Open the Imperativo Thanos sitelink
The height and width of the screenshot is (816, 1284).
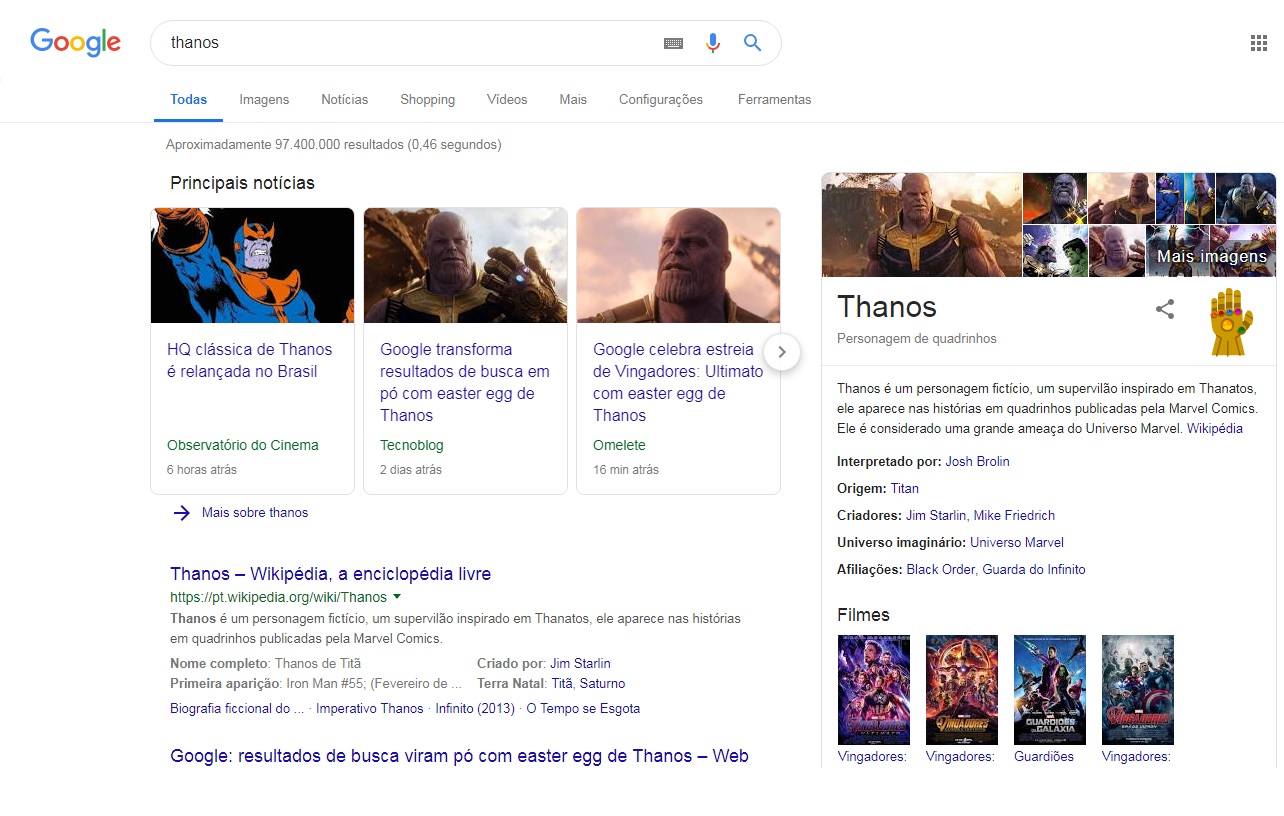click(370, 708)
